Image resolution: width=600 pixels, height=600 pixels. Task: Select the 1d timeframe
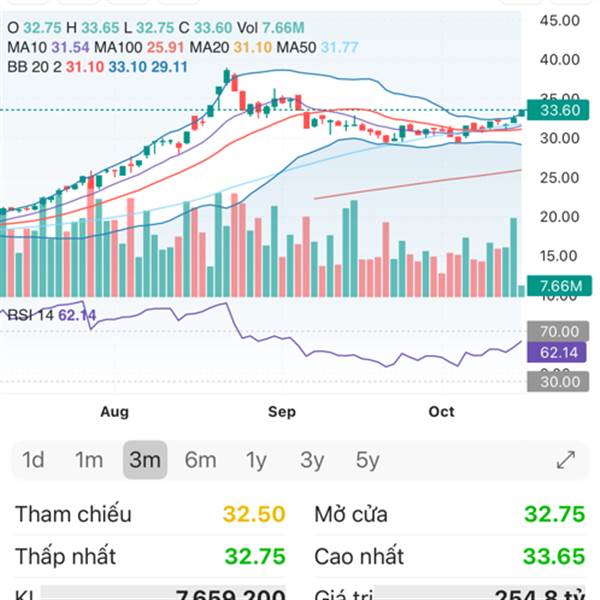tap(33, 460)
